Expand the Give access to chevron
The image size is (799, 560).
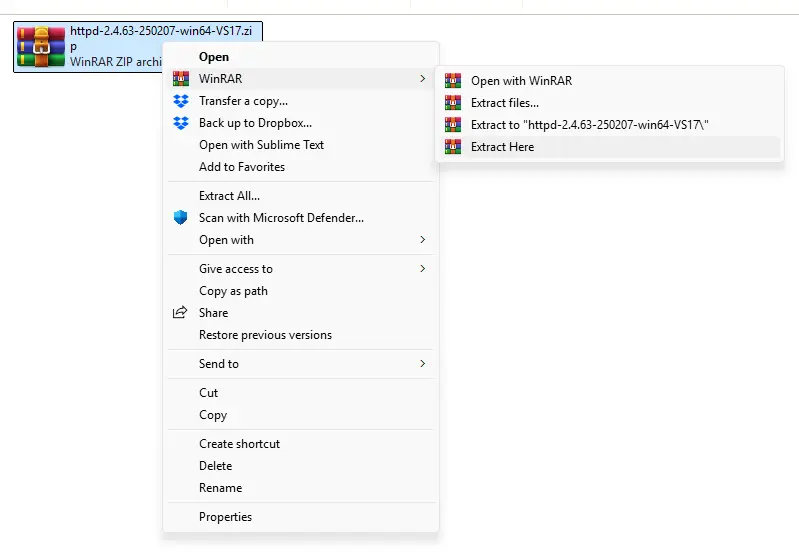tap(422, 269)
